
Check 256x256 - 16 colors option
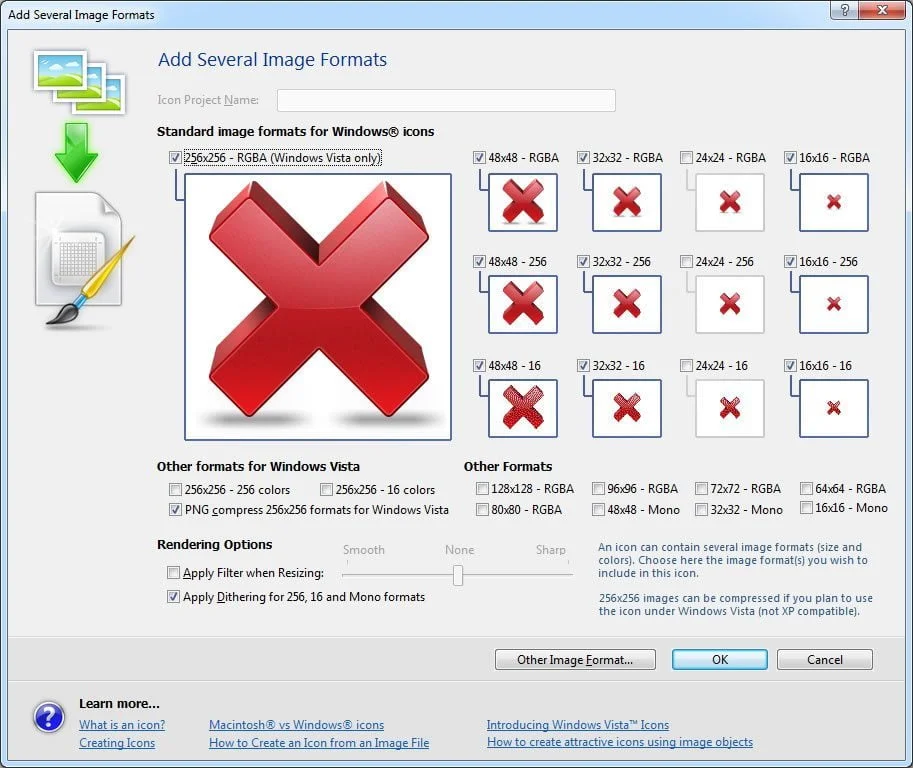(326, 489)
